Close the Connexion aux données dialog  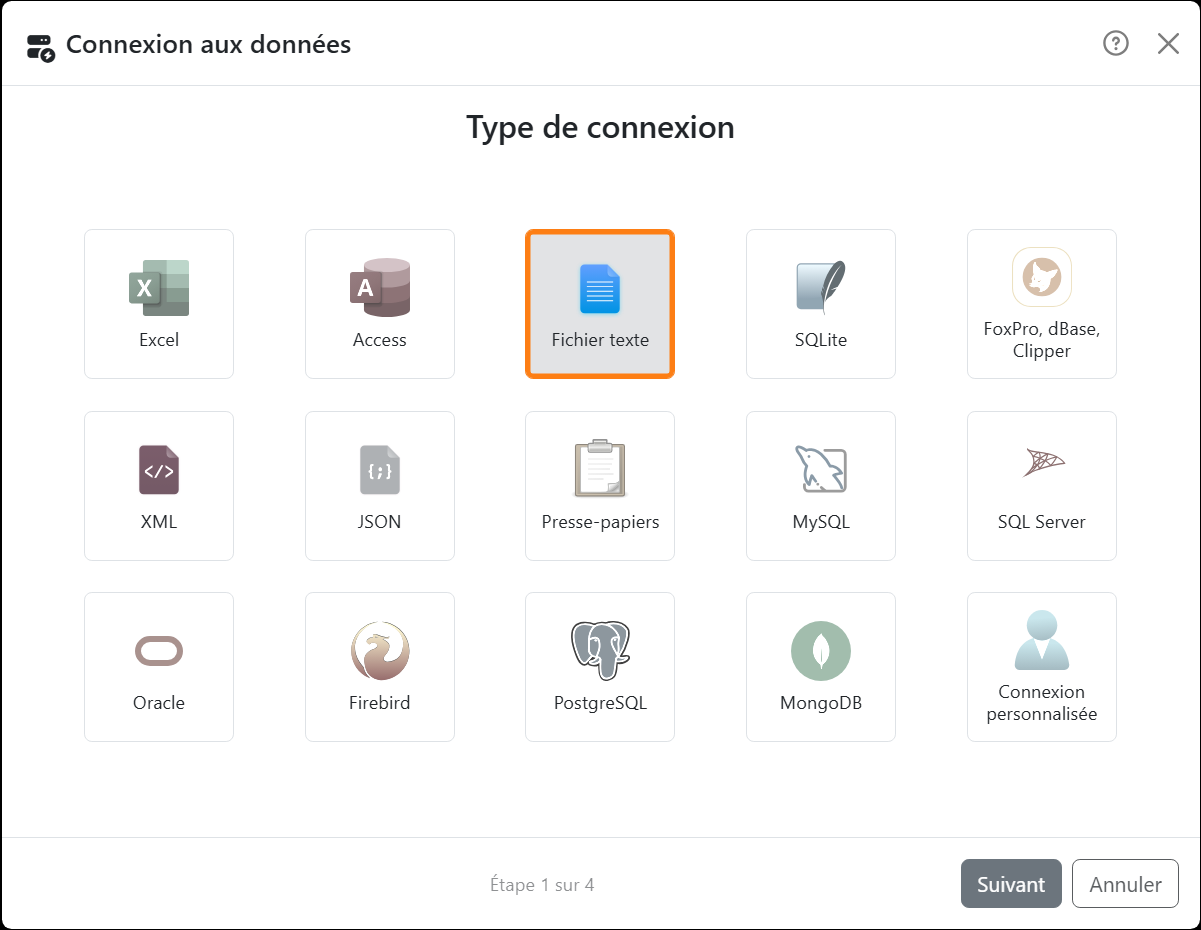[1168, 43]
